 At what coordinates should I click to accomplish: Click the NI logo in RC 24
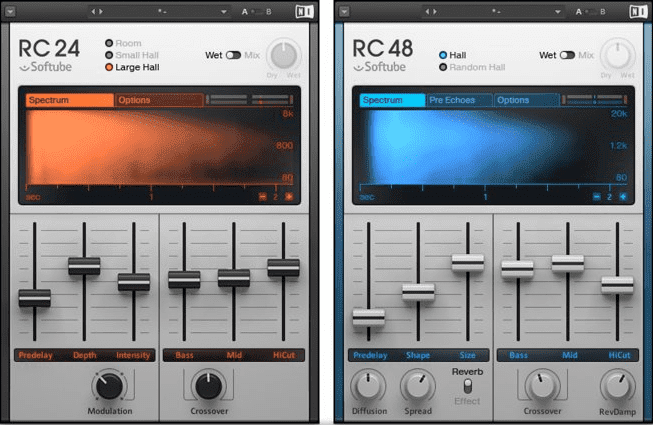pos(304,12)
